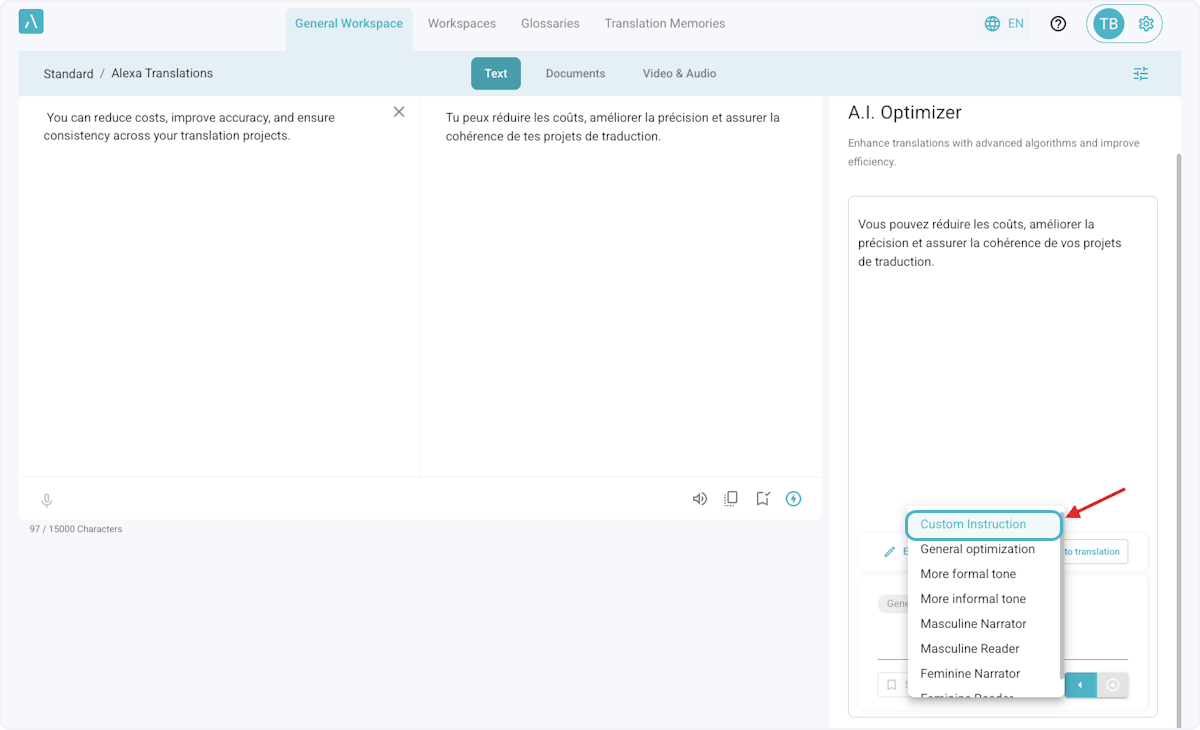The width and height of the screenshot is (1200, 730).
Task: Click the microphone voice input icon
Action: point(46,501)
